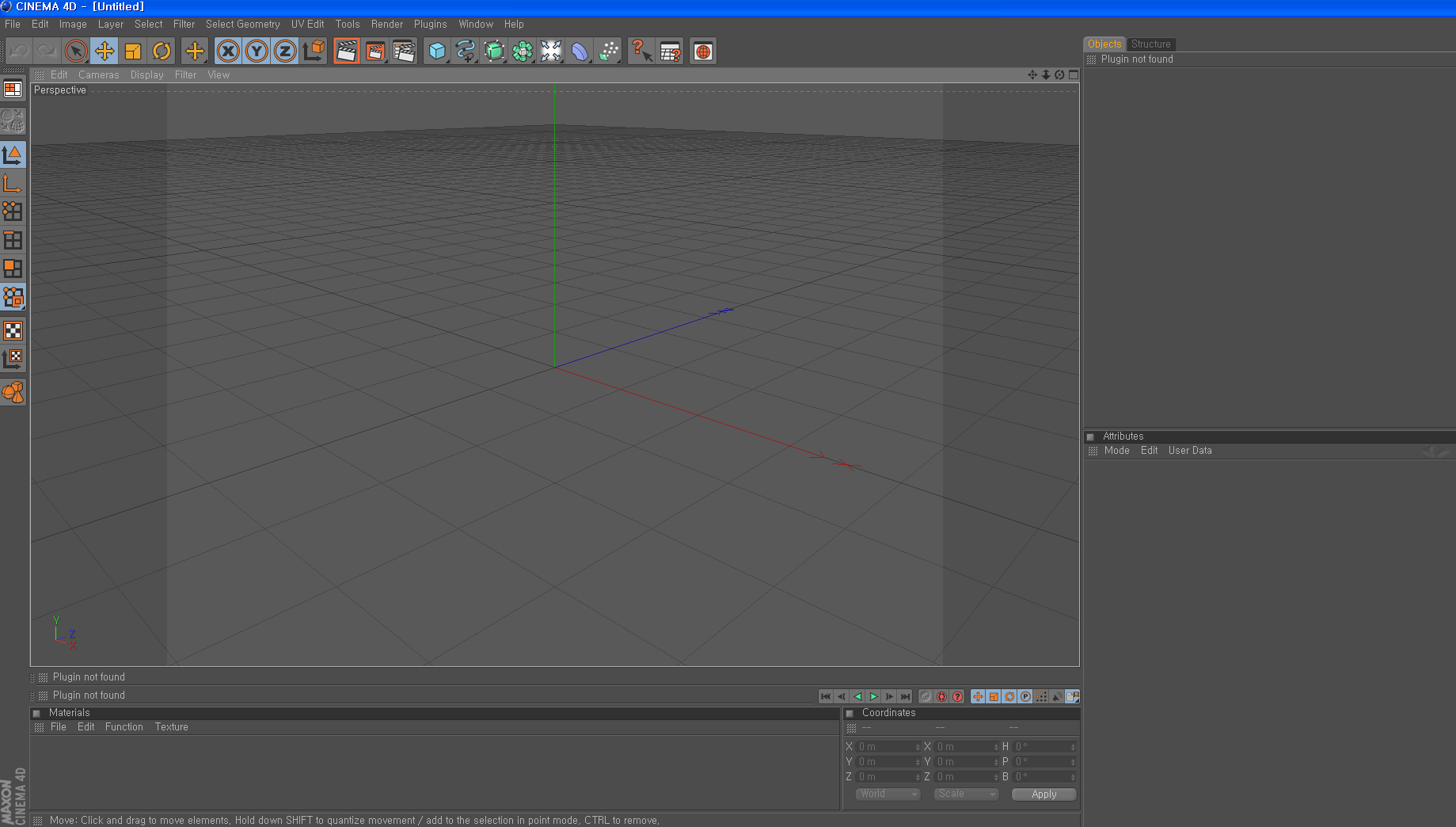
Task: Toggle Scale keyframe recording
Action: pyautogui.click(x=994, y=696)
